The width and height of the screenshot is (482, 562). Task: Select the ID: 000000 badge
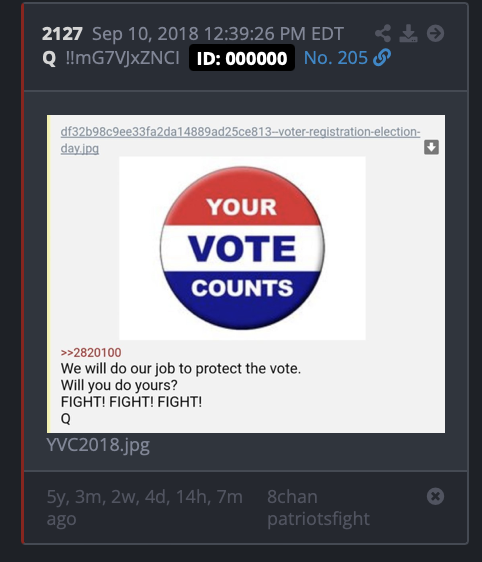(x=242, y=58)
